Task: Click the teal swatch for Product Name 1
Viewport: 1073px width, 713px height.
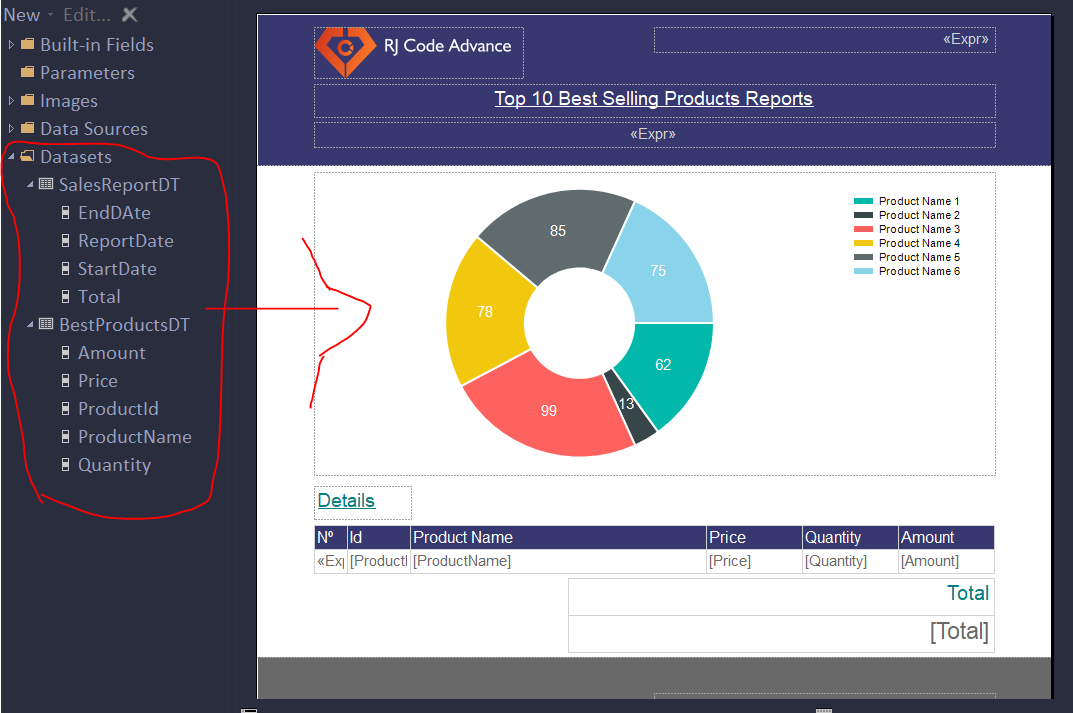Action: (x=861, y=200)
